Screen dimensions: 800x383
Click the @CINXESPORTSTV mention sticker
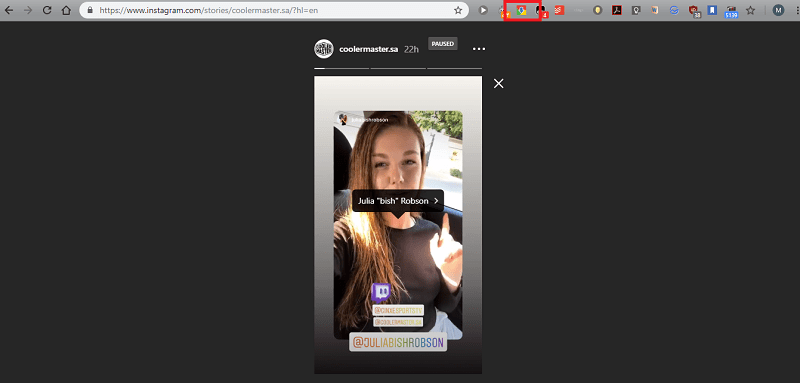[398, 311]
